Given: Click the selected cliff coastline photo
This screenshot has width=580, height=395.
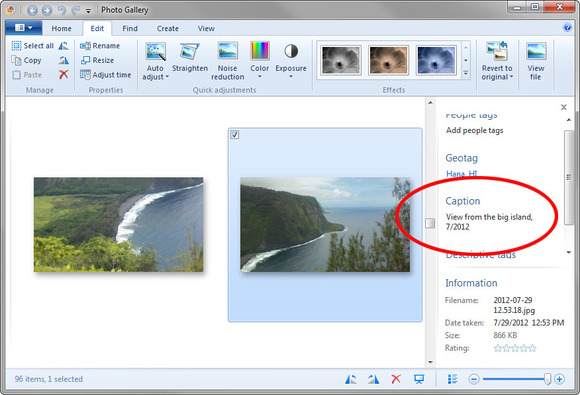Looking at the screenshot, I should [325, 224].
